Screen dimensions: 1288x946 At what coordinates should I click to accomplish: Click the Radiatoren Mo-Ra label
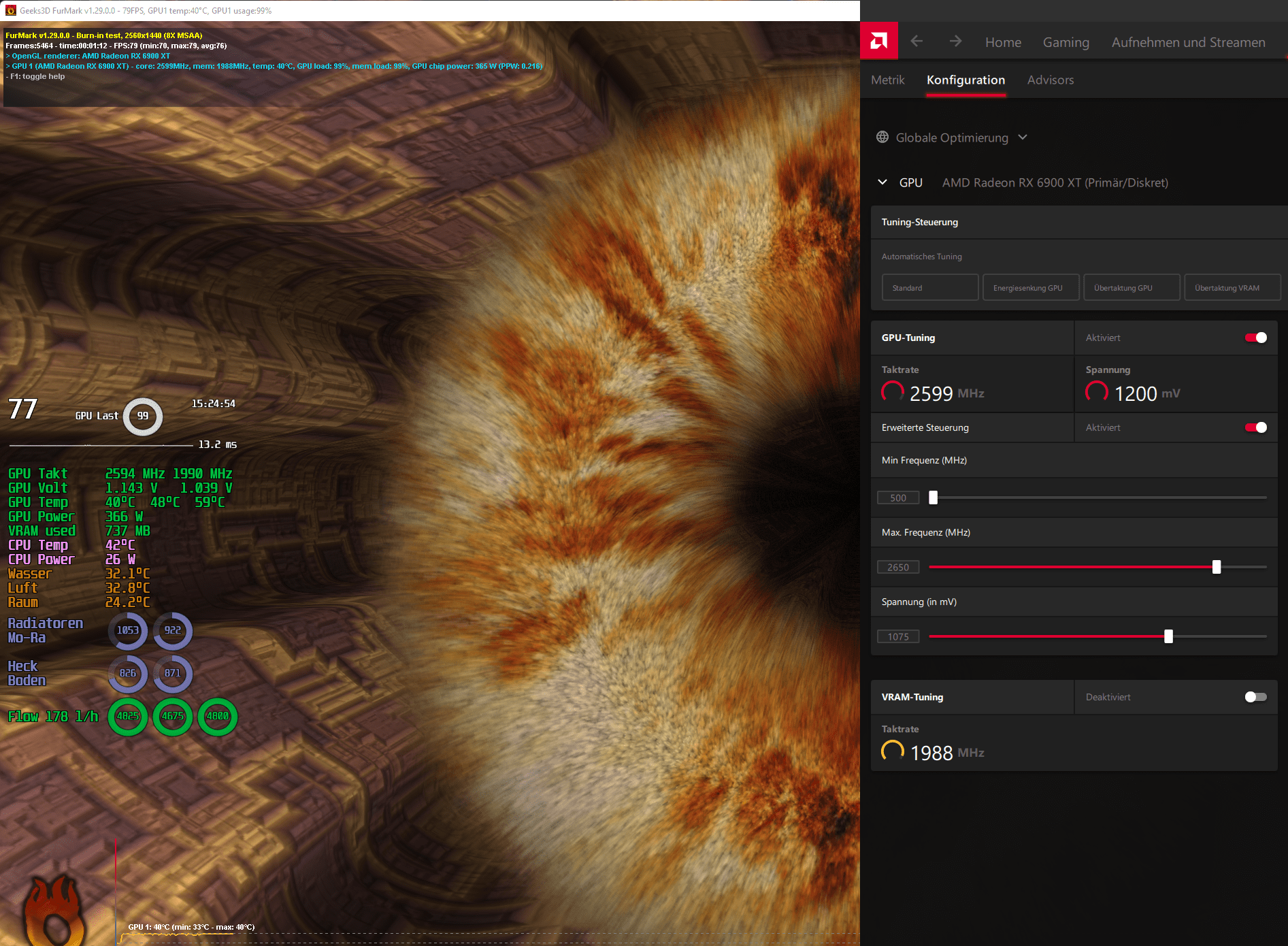45,630
